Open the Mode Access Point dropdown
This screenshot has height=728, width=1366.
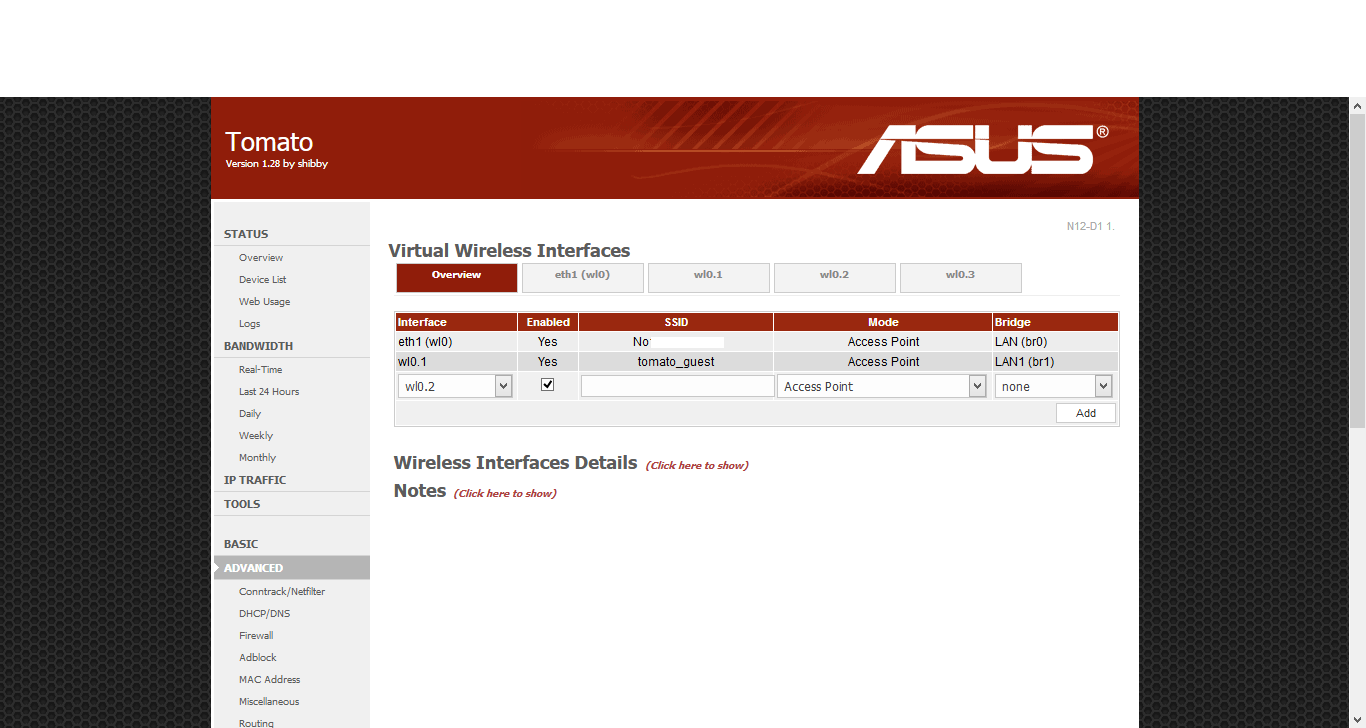(x=882, y=386)
